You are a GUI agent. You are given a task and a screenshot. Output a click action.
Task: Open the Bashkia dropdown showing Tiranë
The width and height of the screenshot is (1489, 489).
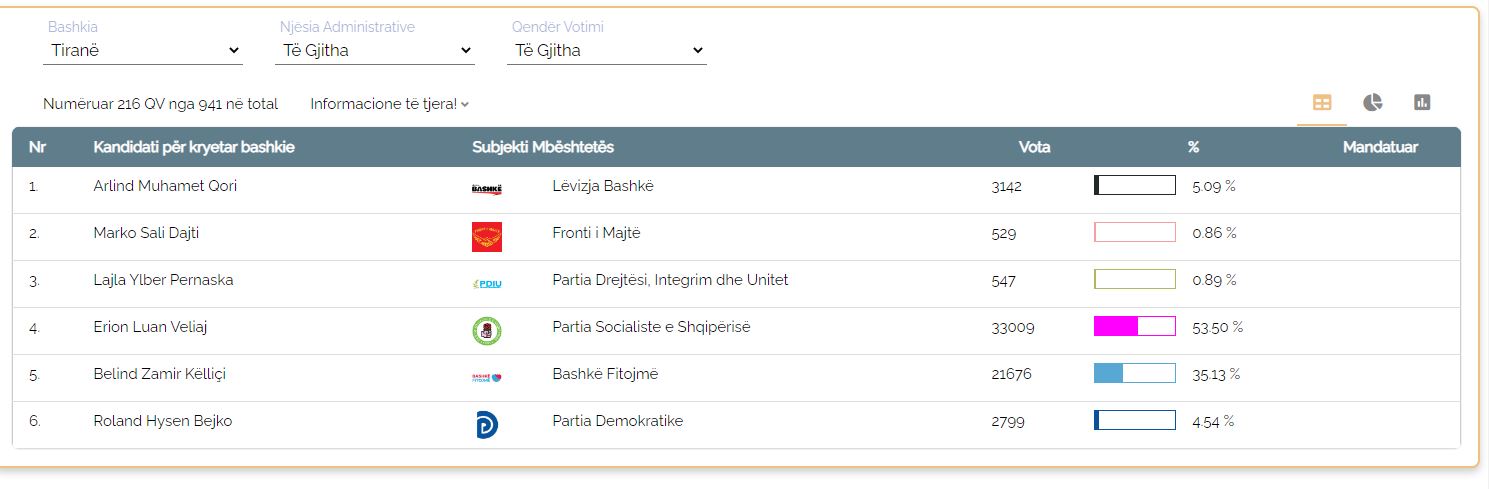coord(143,50)
